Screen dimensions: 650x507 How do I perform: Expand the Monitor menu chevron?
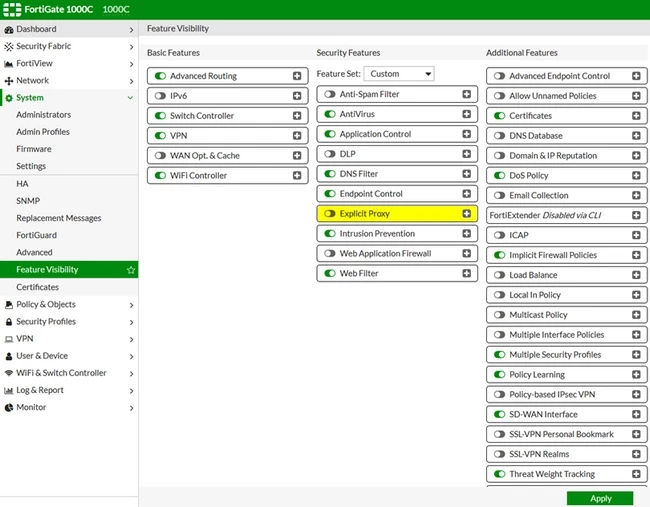pos(131,408)
